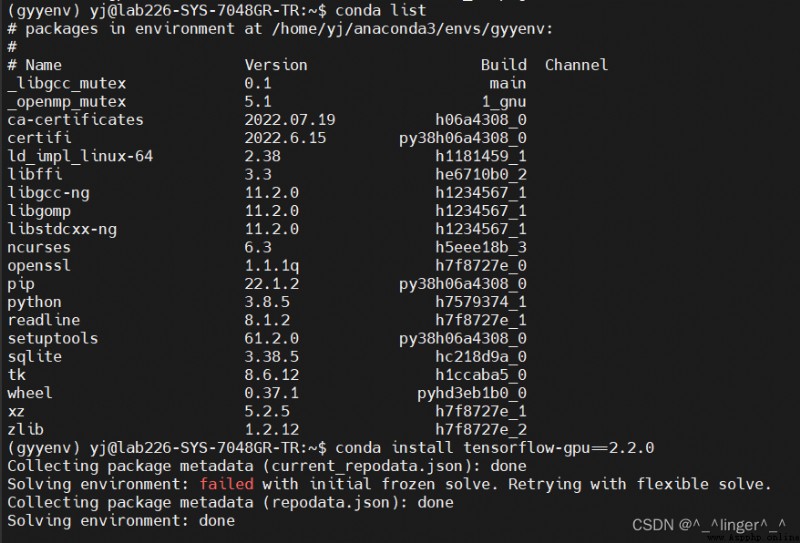Select the 'Channel' column header
The height and width of the screenshot is (543, 800).
tap(576, 65)
